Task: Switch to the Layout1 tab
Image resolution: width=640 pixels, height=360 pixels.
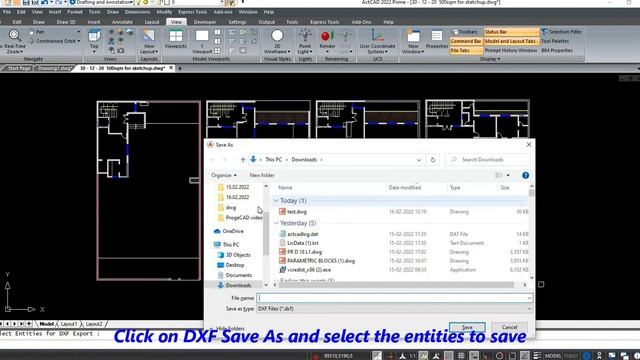Action: 69,324
